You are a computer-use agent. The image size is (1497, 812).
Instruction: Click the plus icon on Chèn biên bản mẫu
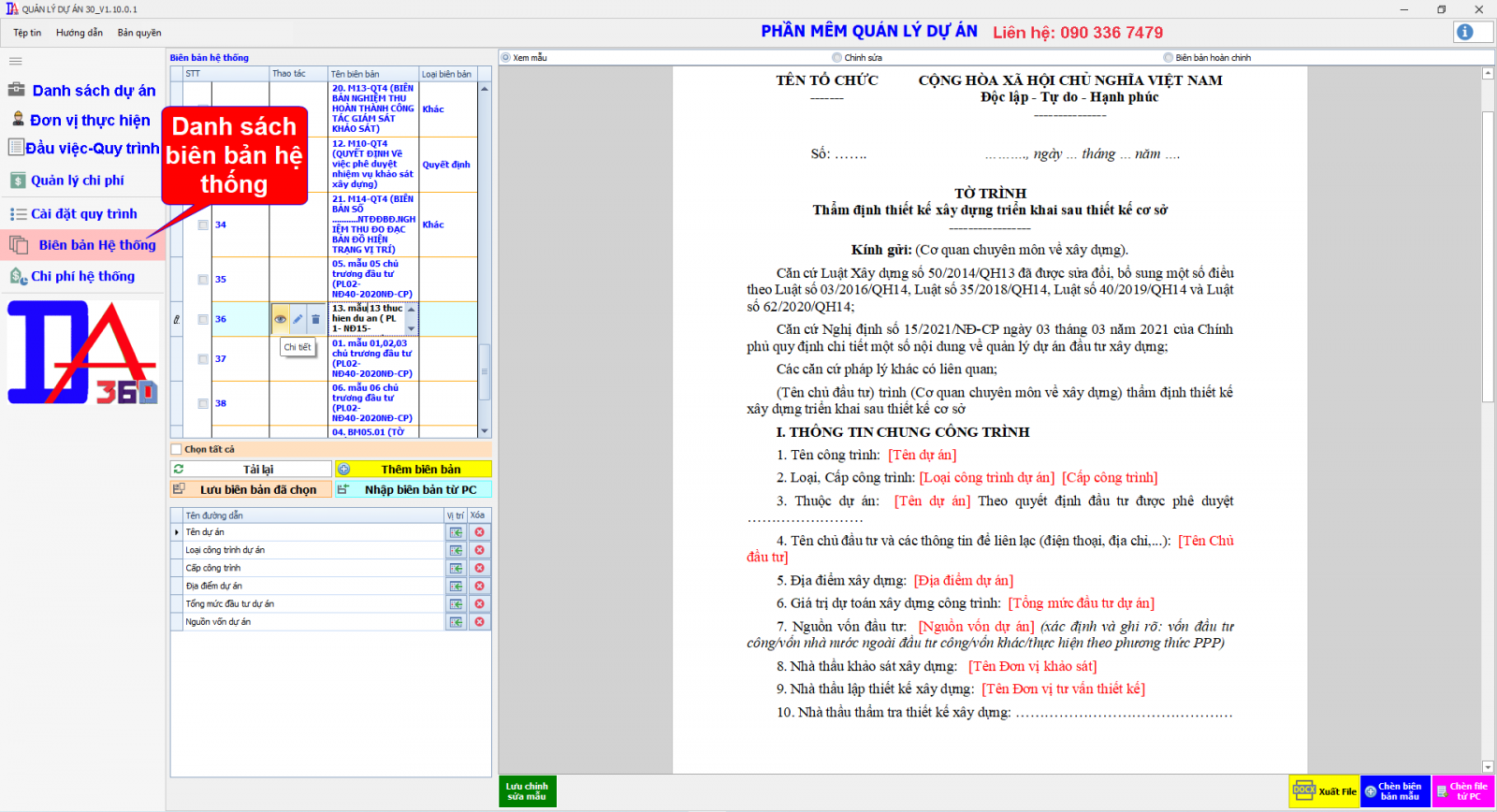tap(1370, 791)
